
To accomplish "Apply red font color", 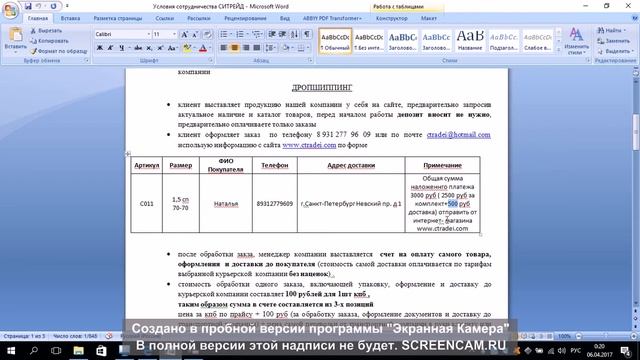I will click(203, 48).
